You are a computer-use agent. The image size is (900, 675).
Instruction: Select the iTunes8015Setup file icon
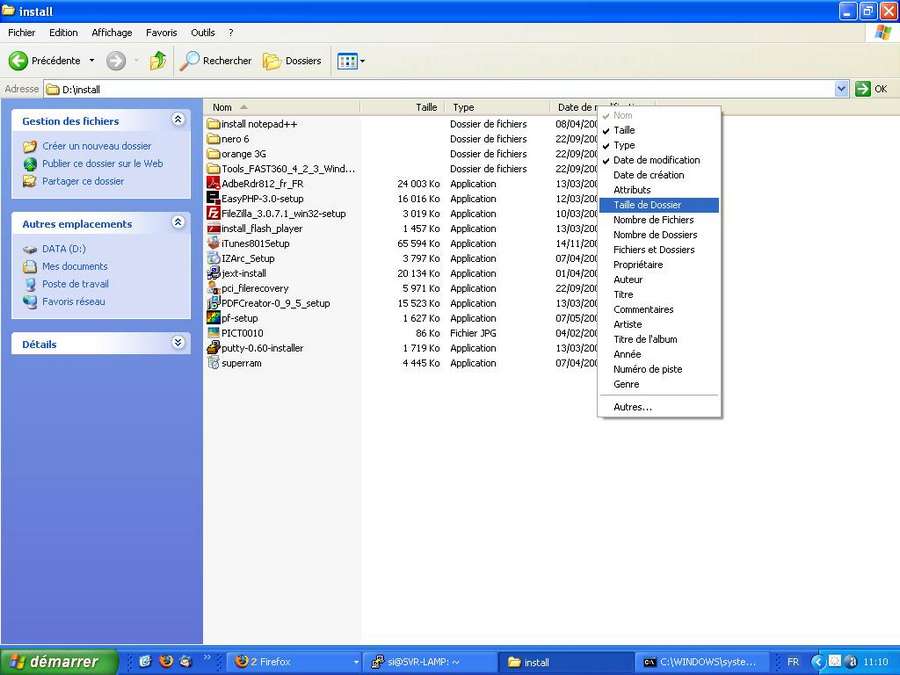pyautogui.click(x=213, y=244)
